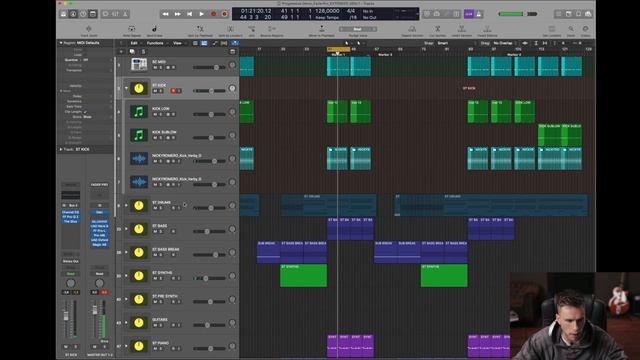This screenshot has height=360, width=640.
Task: Click the Stereo Out output slot
Action: [71, 261]
